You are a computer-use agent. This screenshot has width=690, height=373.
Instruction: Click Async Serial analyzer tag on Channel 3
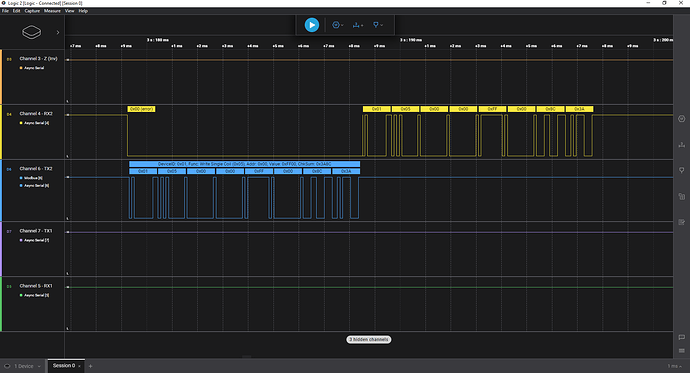32,68
